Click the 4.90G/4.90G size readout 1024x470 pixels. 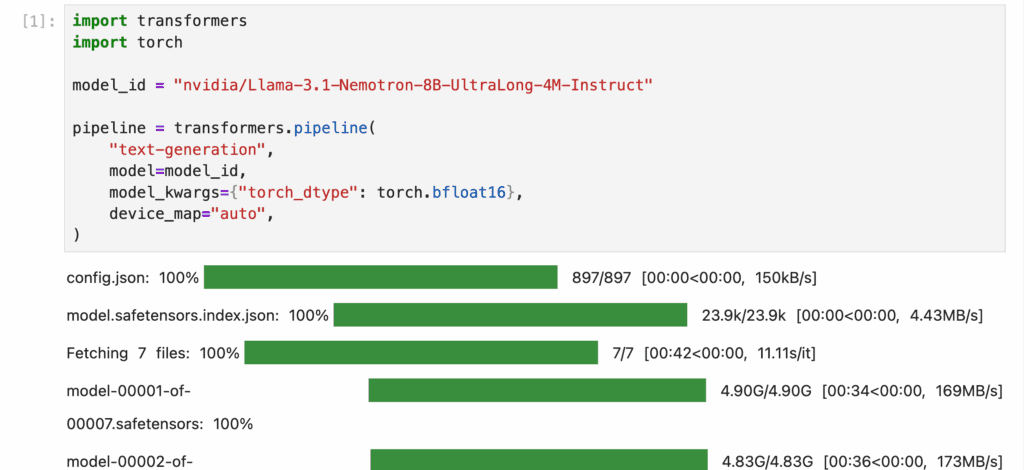(x=766, y=390)
